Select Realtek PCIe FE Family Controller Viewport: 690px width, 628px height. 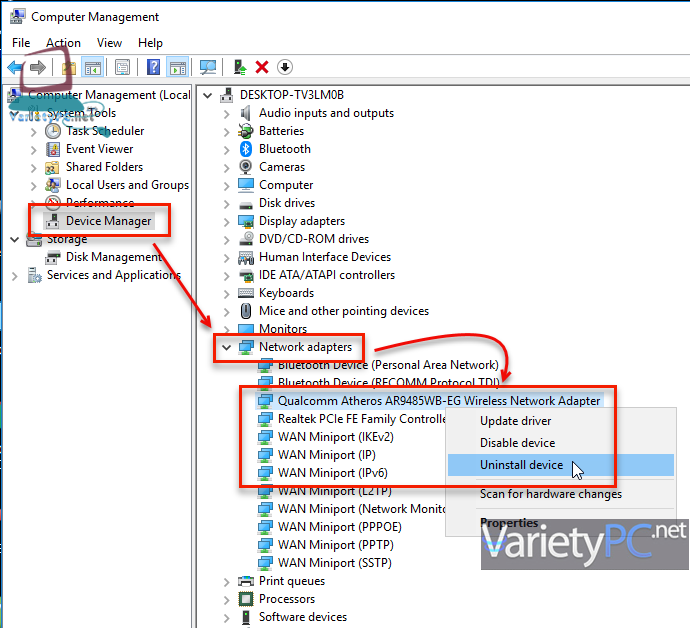362,419
